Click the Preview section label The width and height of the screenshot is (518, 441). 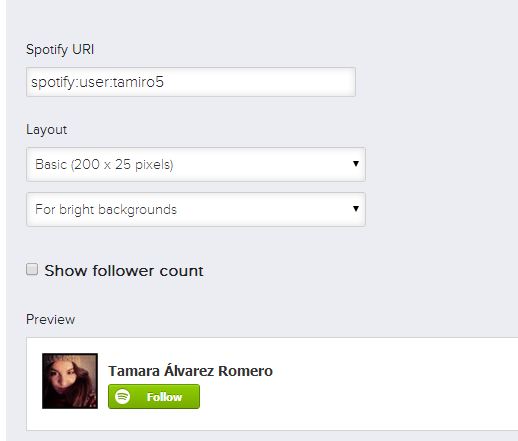(x=51, y=319)
